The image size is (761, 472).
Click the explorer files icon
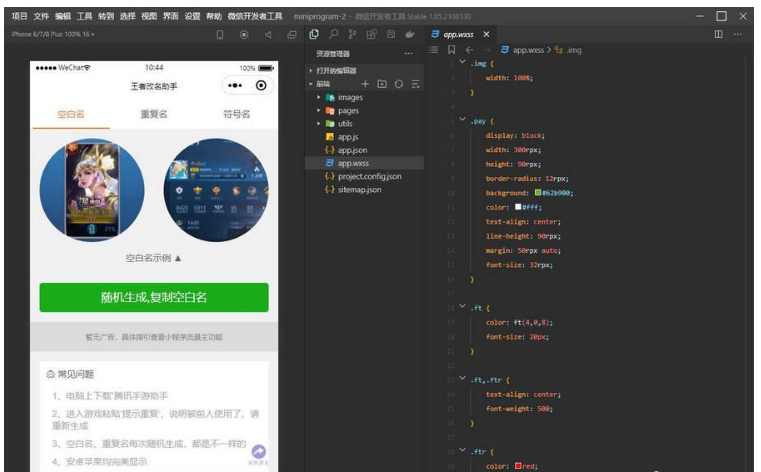point(314,34)
